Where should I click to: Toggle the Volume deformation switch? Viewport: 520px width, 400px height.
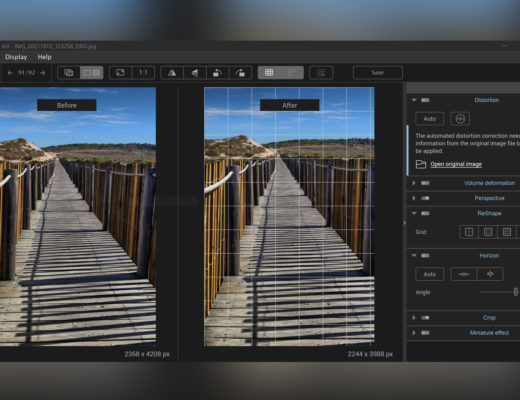[425, 183]
